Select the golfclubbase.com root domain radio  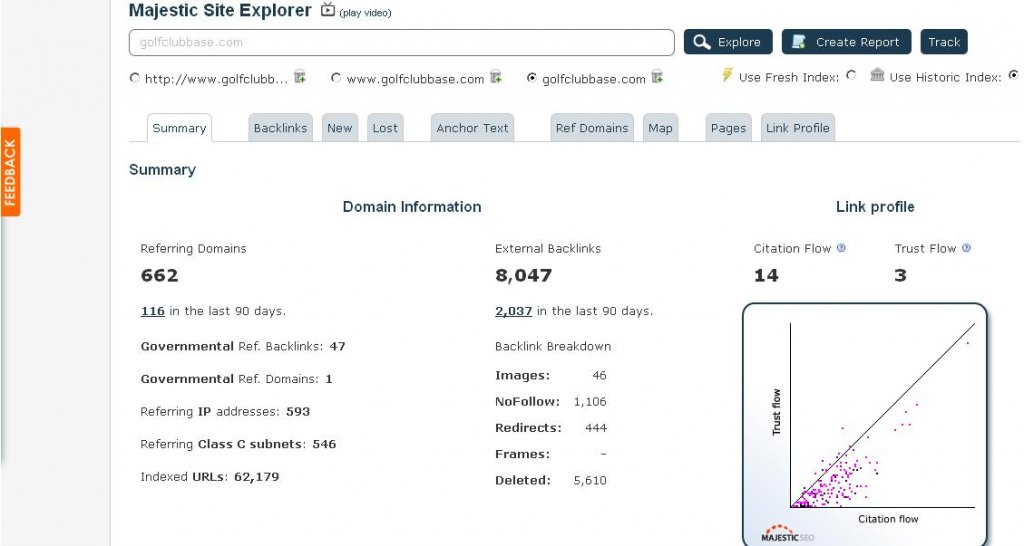532,78
